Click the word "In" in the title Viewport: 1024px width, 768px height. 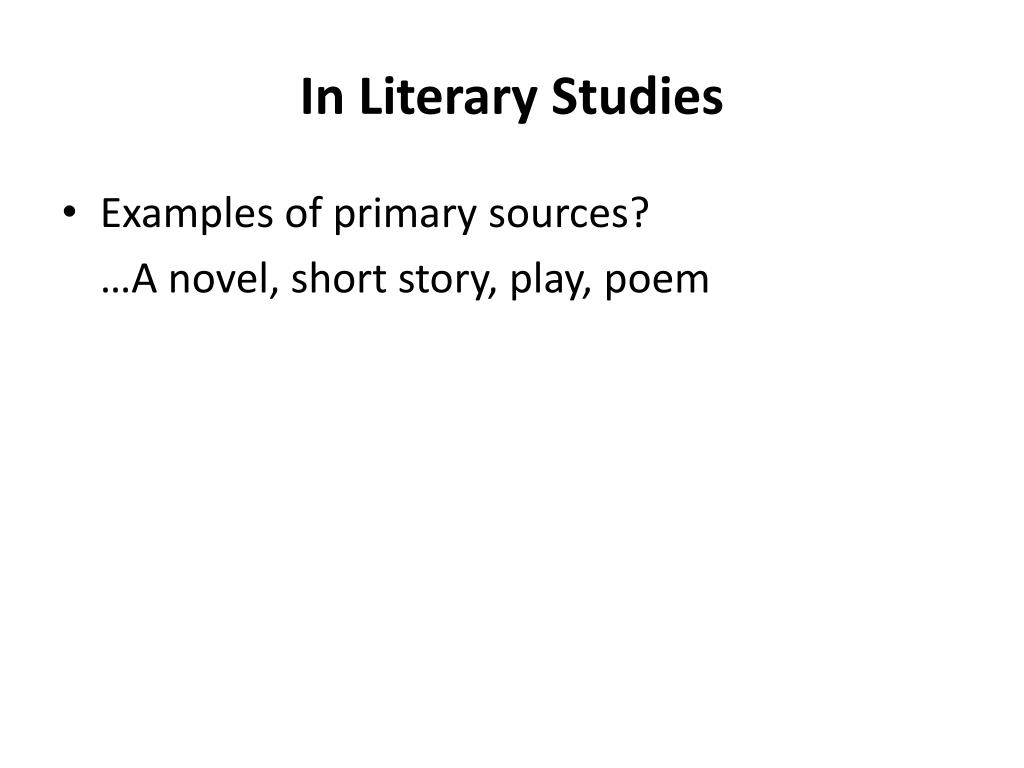[322, 96]
